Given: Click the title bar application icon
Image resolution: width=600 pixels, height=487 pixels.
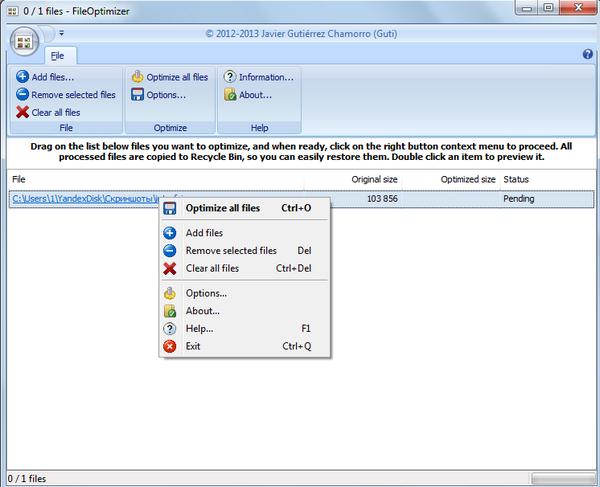Looking at the screenshot, I should pos(12,11).
